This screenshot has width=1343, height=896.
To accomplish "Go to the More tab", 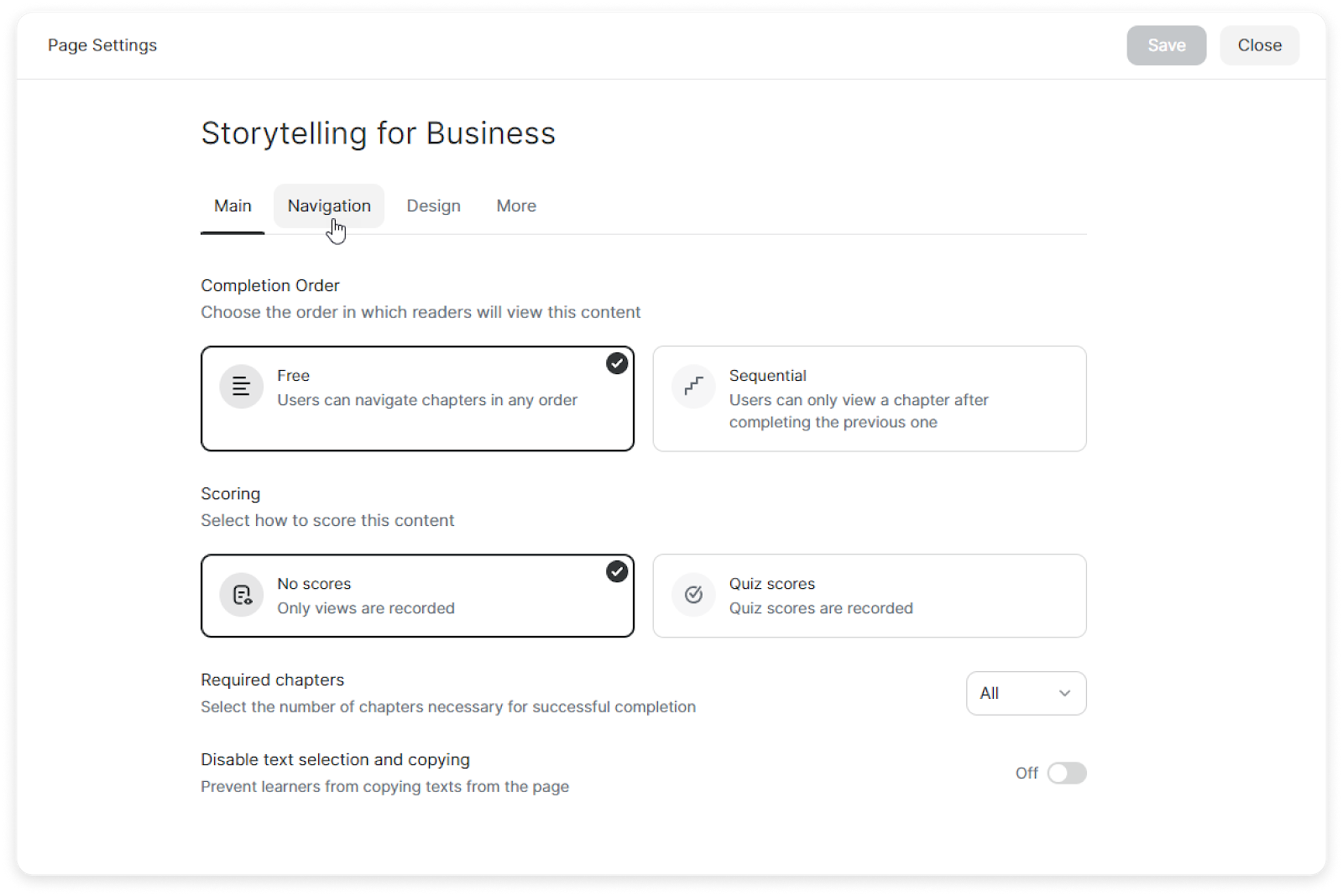I will (x=516, y=206).
